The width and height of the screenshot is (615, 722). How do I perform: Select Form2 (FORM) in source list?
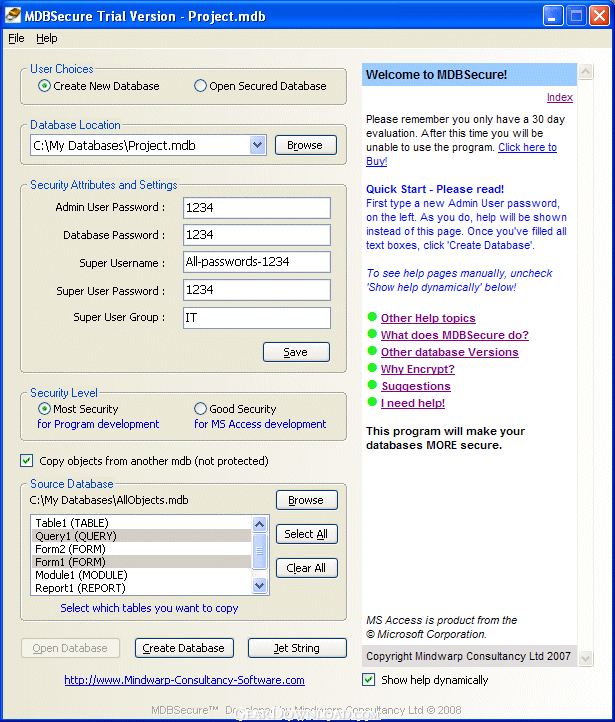coord(142,549)
